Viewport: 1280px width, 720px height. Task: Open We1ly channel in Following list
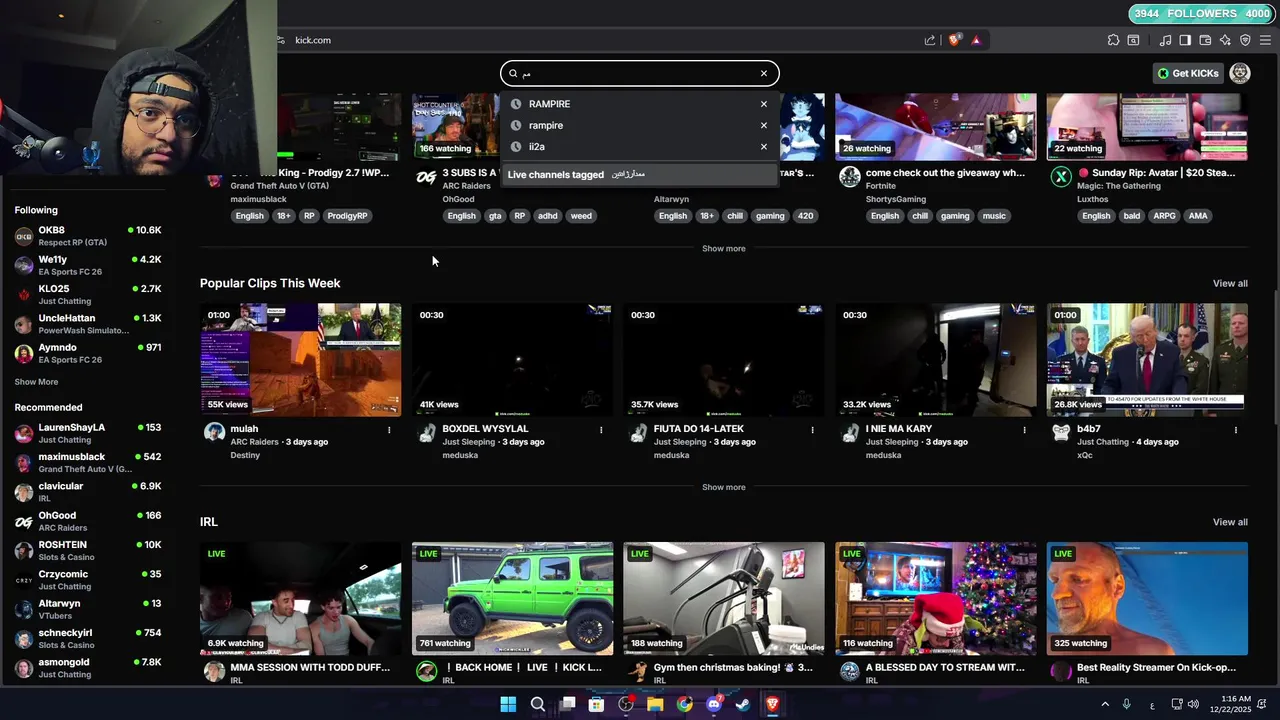(88, 265)
